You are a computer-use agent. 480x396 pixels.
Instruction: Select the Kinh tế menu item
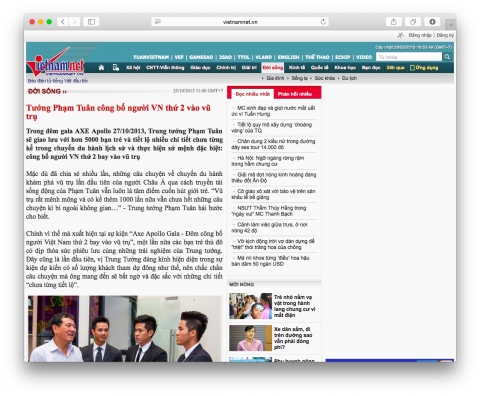click(x=297, y=68)
